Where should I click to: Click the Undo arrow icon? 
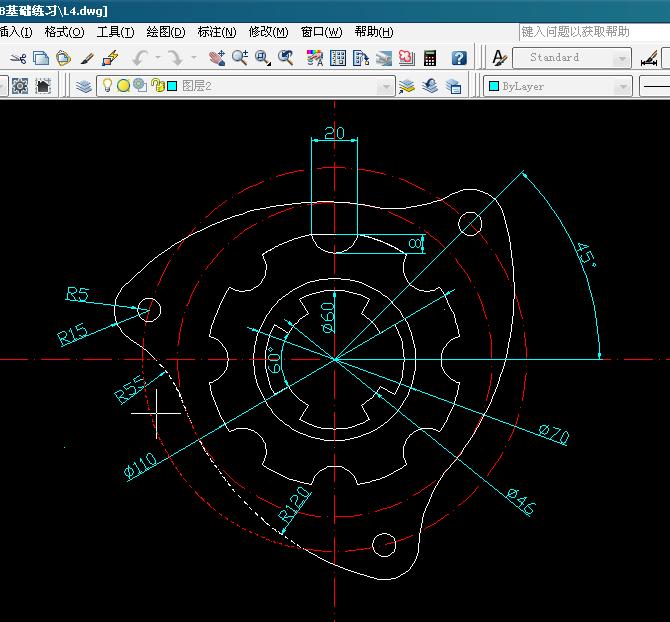[x=140, y=58]
